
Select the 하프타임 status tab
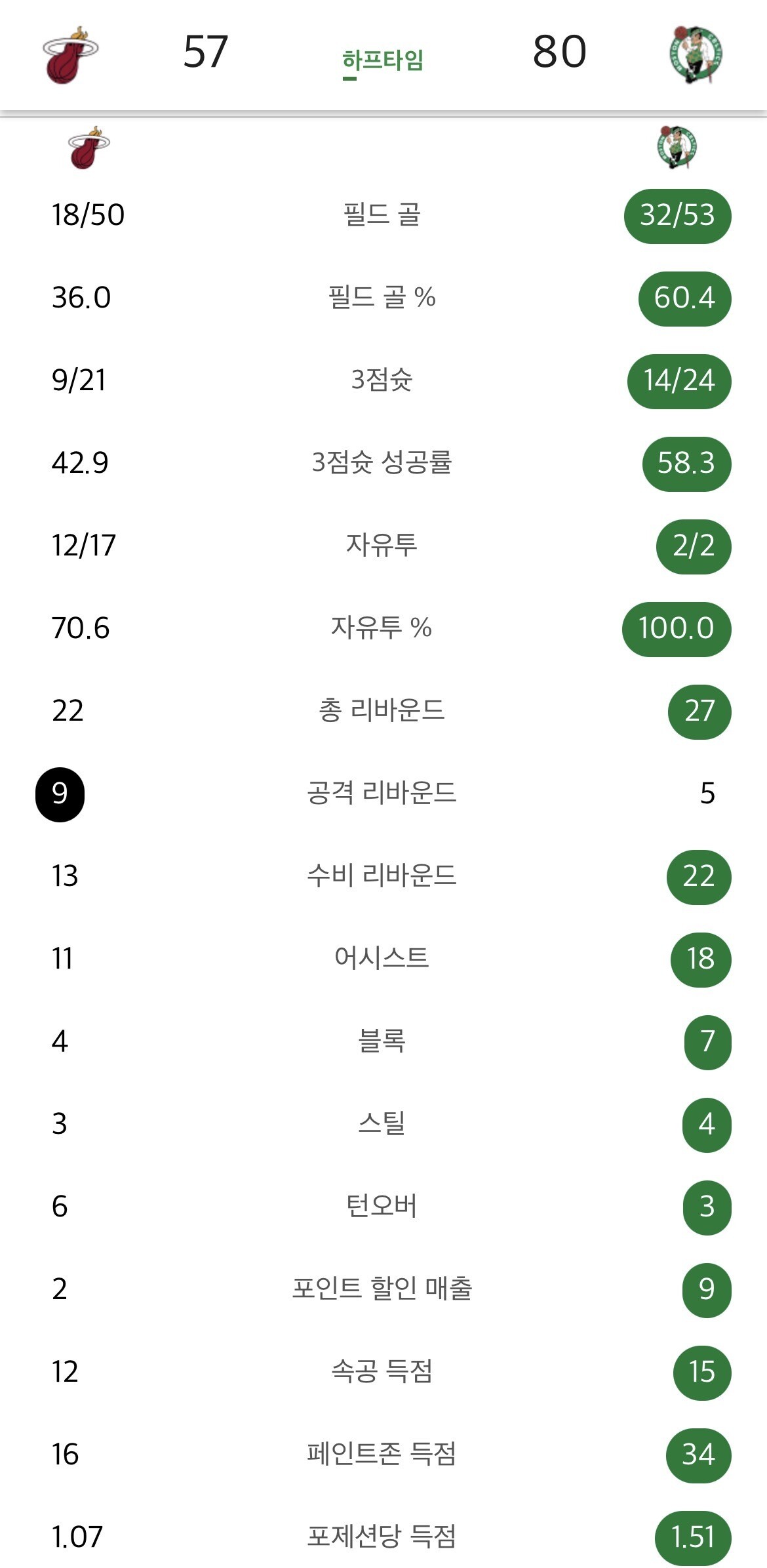pyautogui.click(x=383, y=60)
